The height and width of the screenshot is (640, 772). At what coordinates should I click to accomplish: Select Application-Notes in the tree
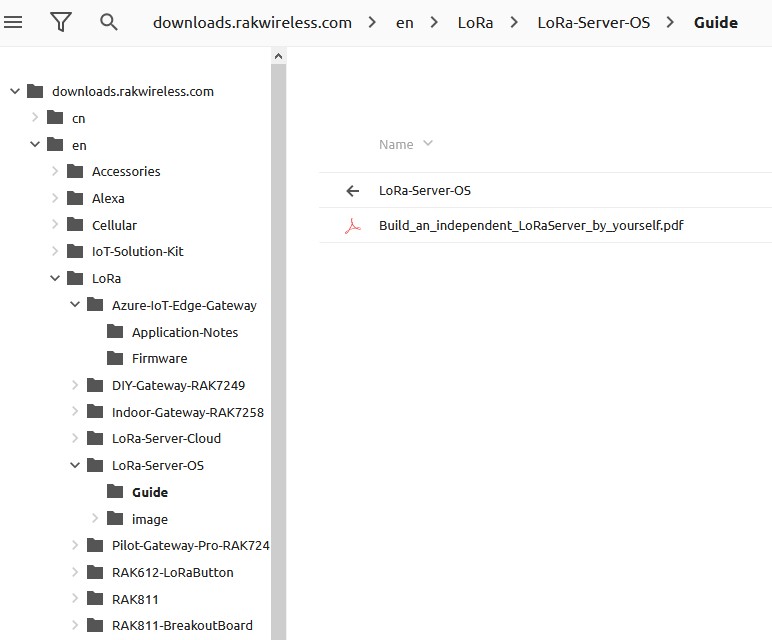[x=185, y=332]
